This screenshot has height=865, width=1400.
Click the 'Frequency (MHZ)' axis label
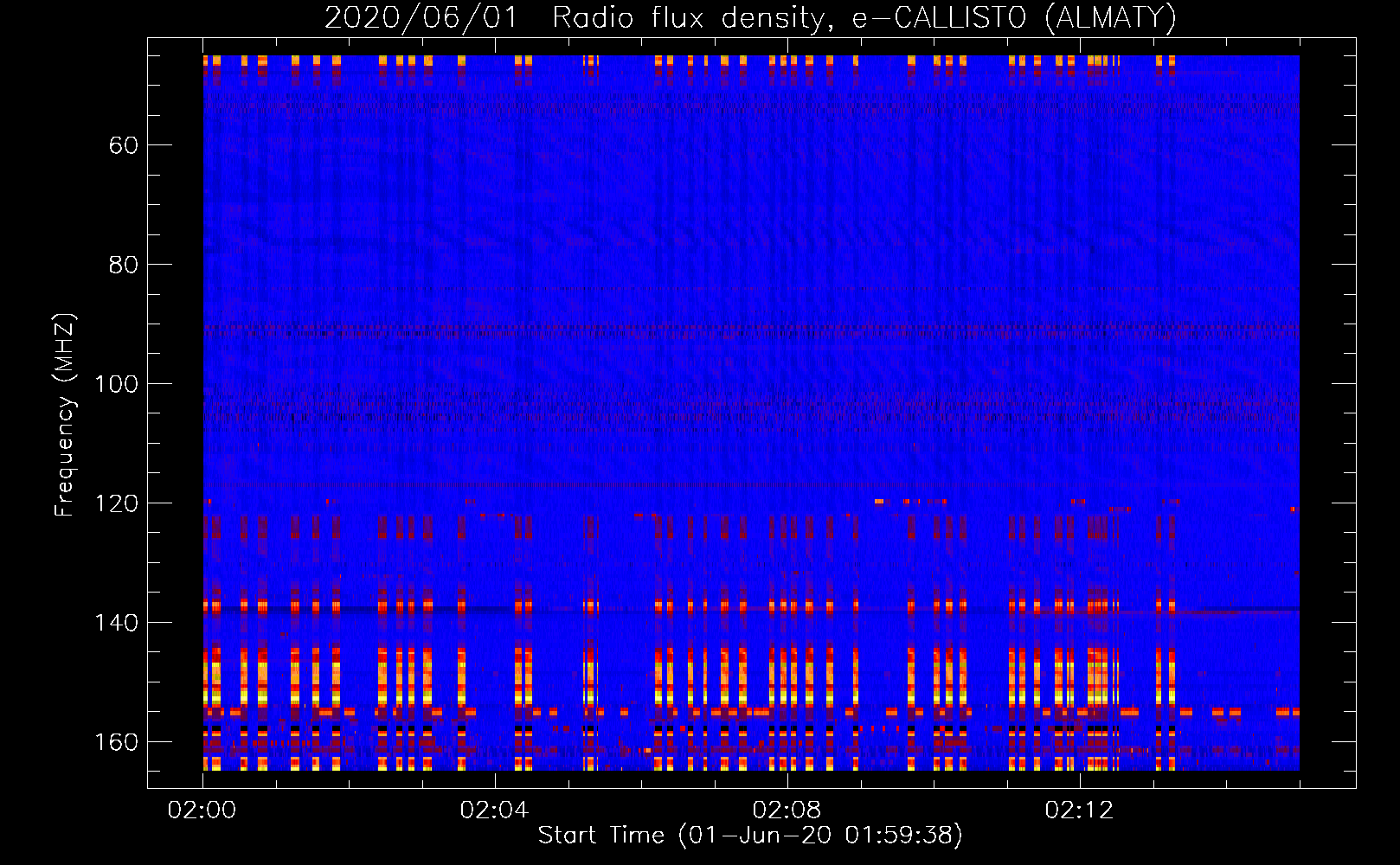(x=65, y=414)
